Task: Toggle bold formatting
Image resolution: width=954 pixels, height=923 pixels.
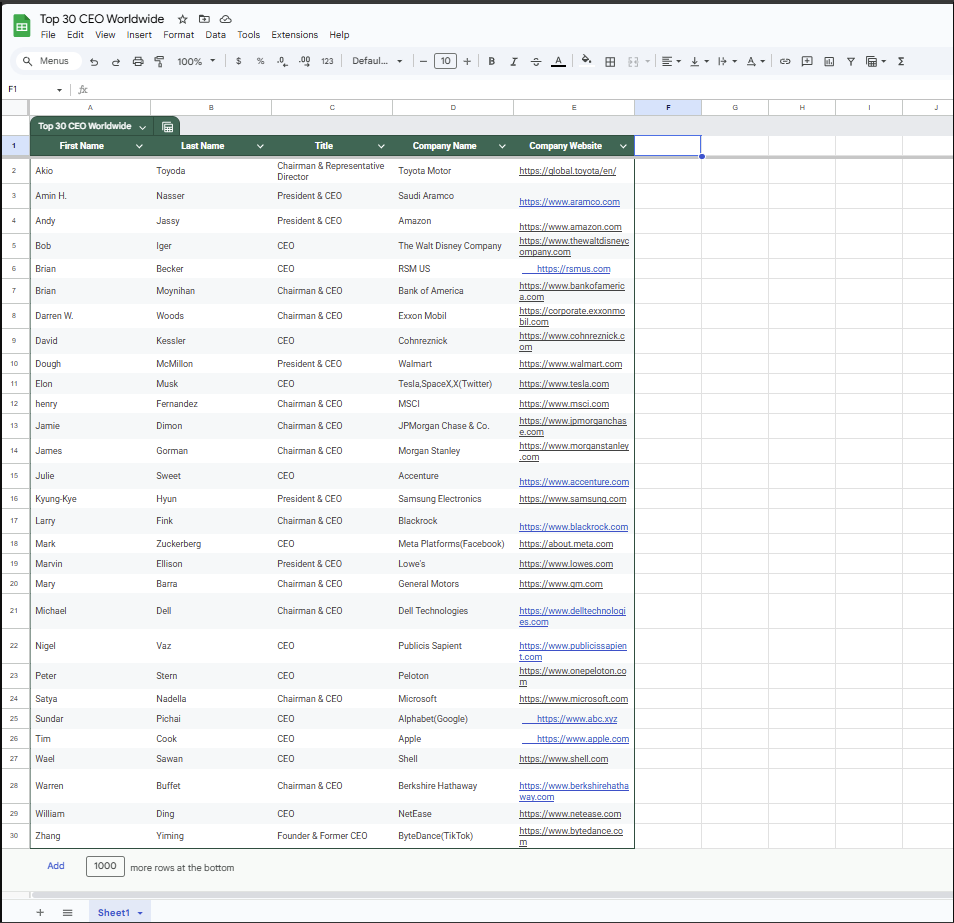Action: pyautogui.click(x=492, y=61)
